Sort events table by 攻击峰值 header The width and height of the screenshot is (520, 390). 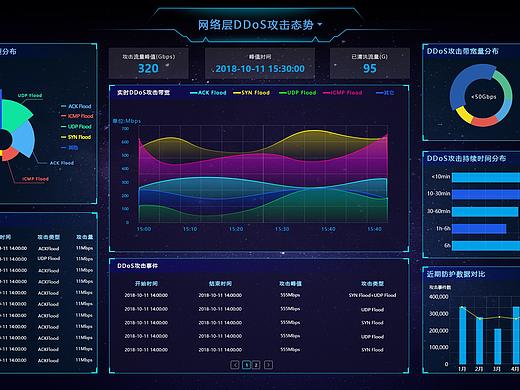(290, 284)
